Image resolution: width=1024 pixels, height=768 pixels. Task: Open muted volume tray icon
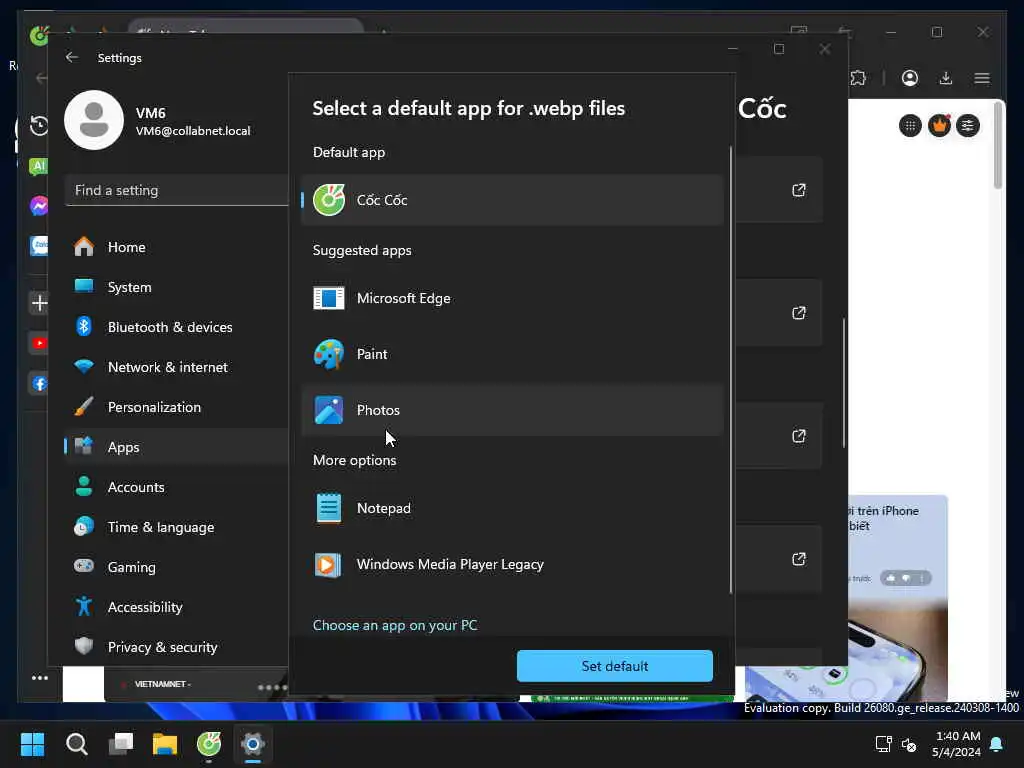(x=909, y=744)
